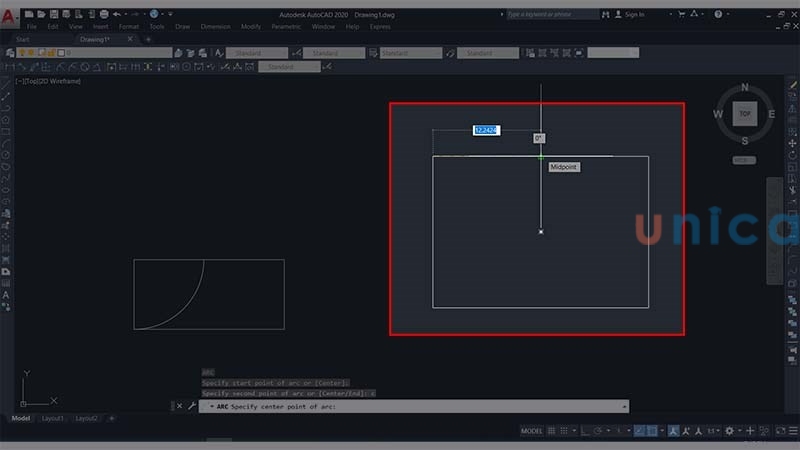Screen dimensions: 800x450
Task: Toggle Ortho mode in the status bar
Action: click(583, 431)
